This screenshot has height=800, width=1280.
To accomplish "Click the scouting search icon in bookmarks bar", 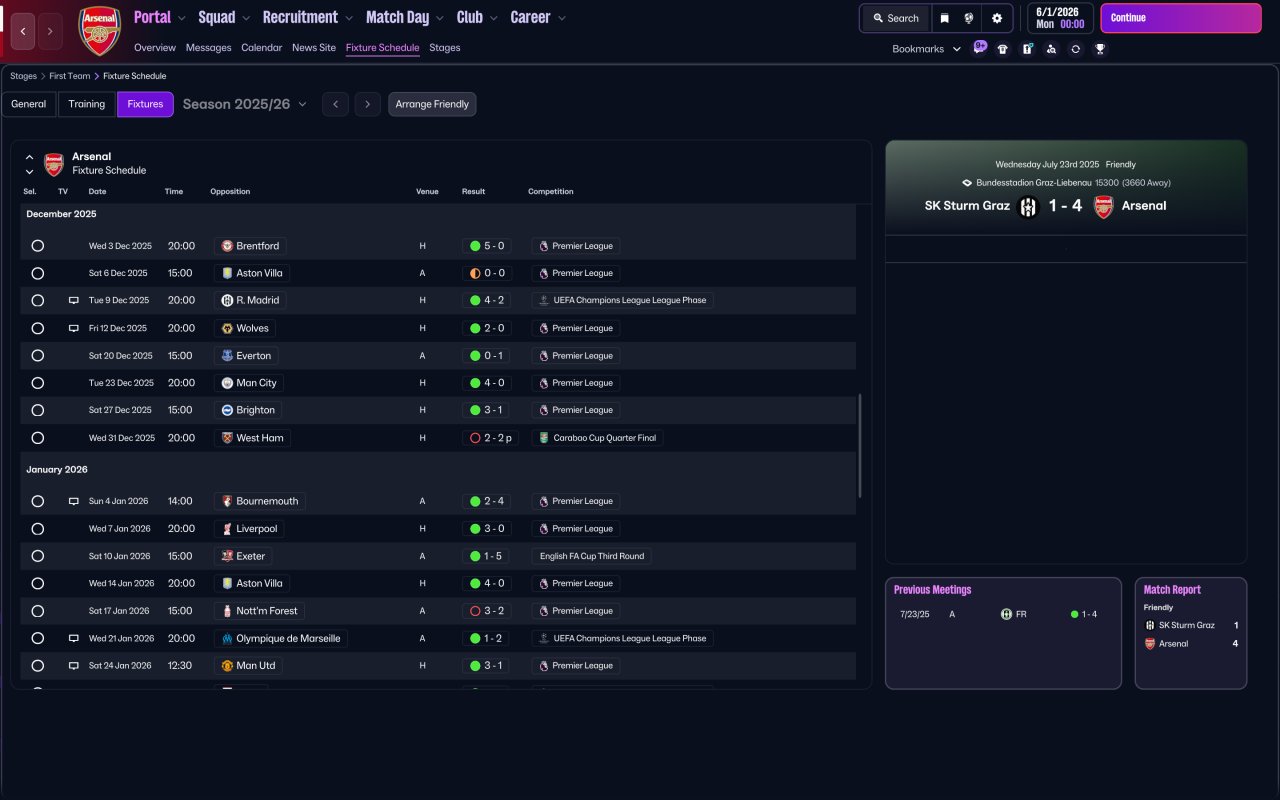I will tap(1051, 49).
